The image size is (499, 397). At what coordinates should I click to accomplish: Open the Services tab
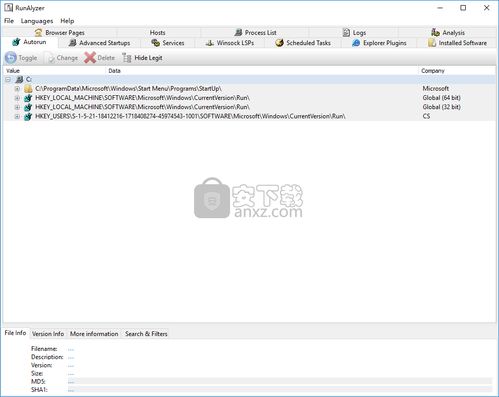(x=168, y=43)
